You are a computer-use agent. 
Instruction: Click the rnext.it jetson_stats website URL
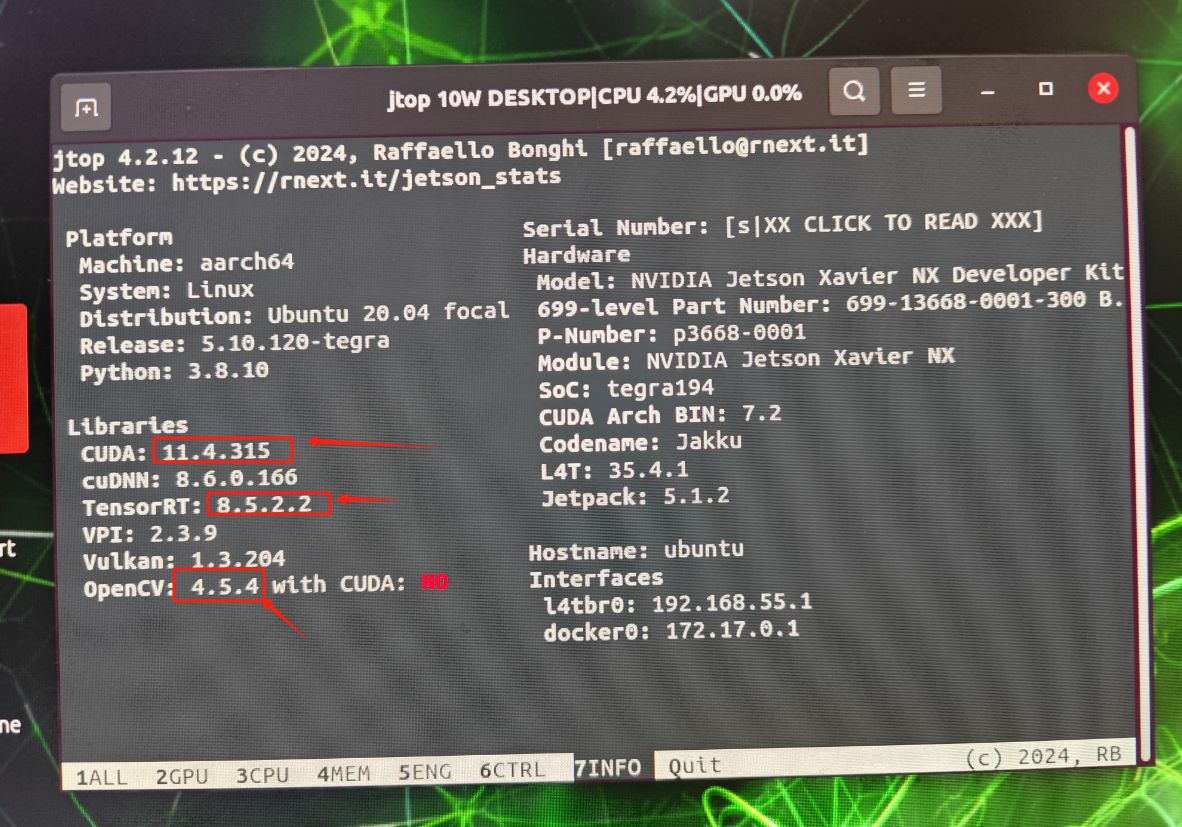point(366,179)
